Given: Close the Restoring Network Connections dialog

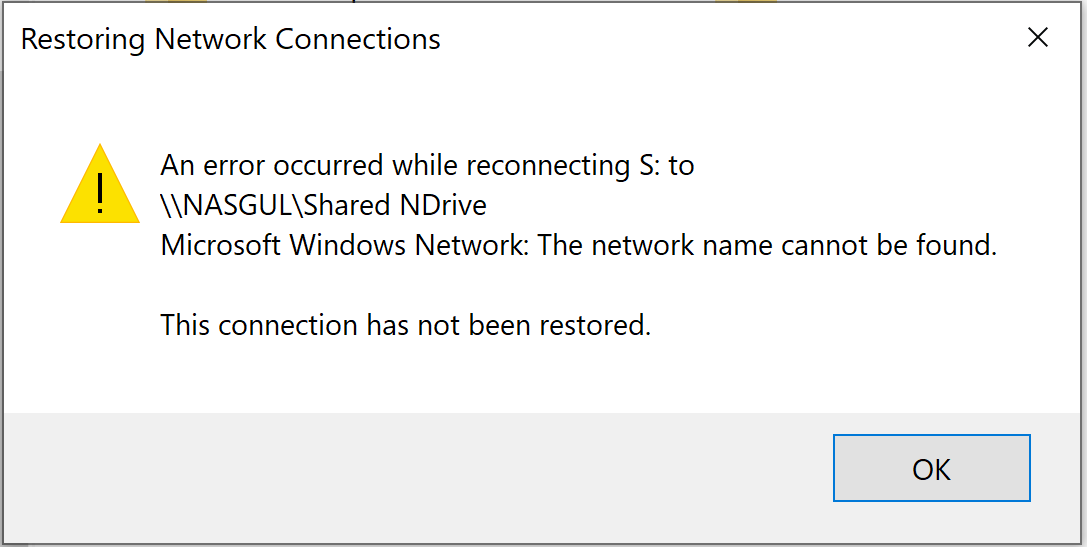Looking at the screenshot, I should click(1038, 37).
